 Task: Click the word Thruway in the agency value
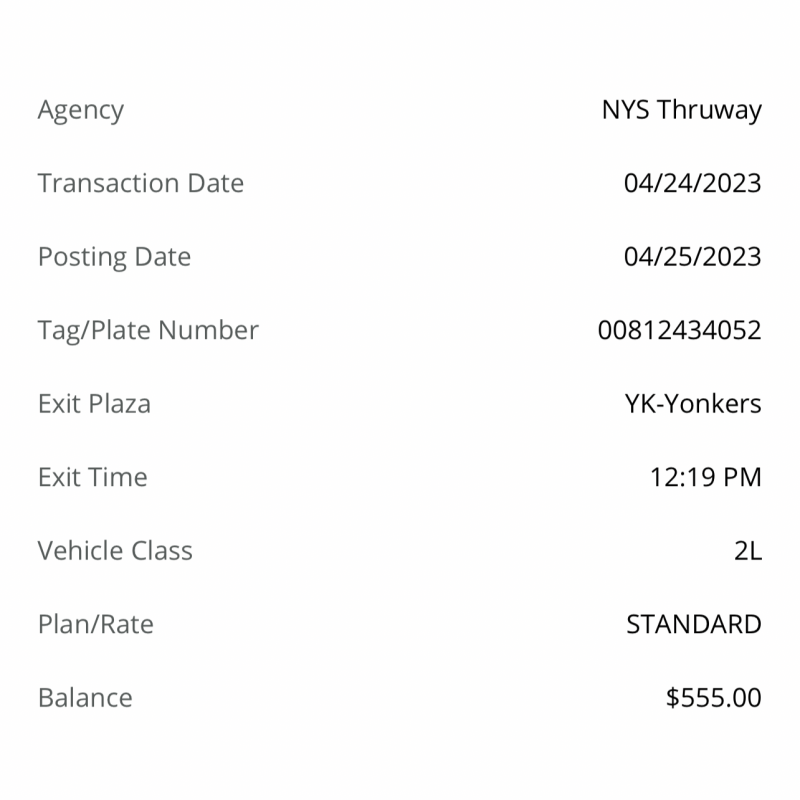[x=709, y=111]
